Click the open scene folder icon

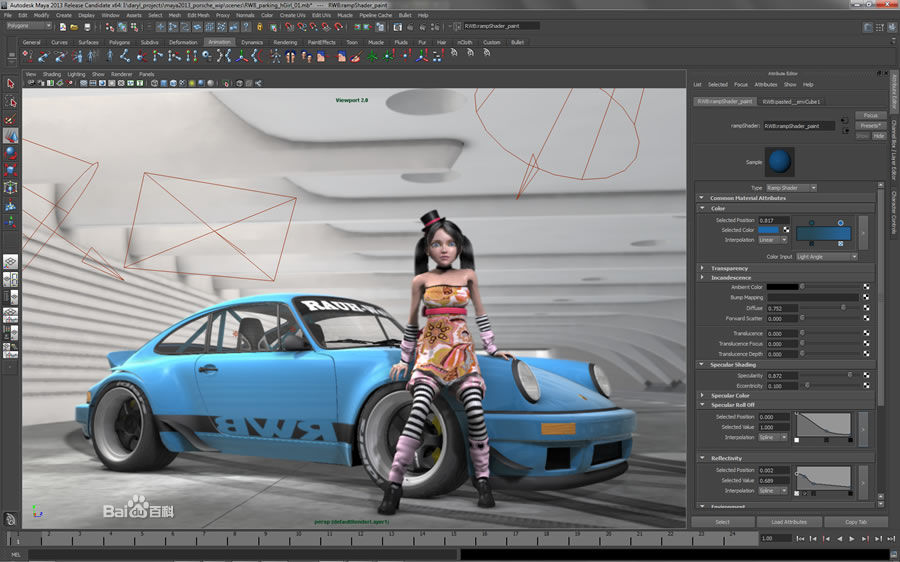click(74, 27)
